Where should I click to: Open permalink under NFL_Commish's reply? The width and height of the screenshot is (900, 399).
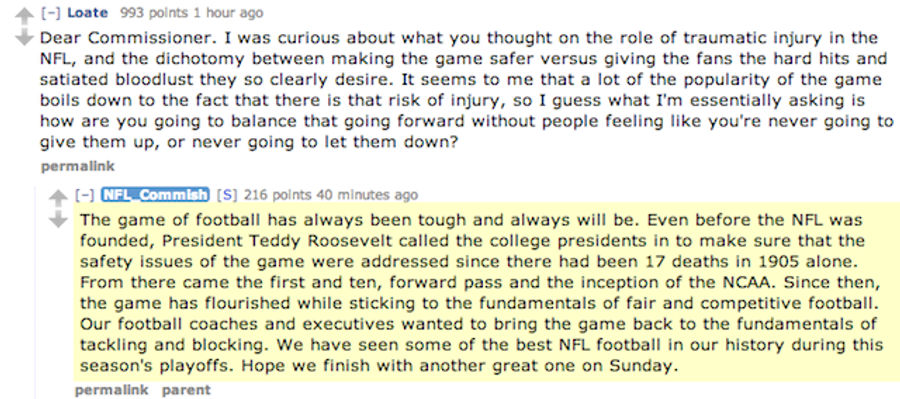112,390
